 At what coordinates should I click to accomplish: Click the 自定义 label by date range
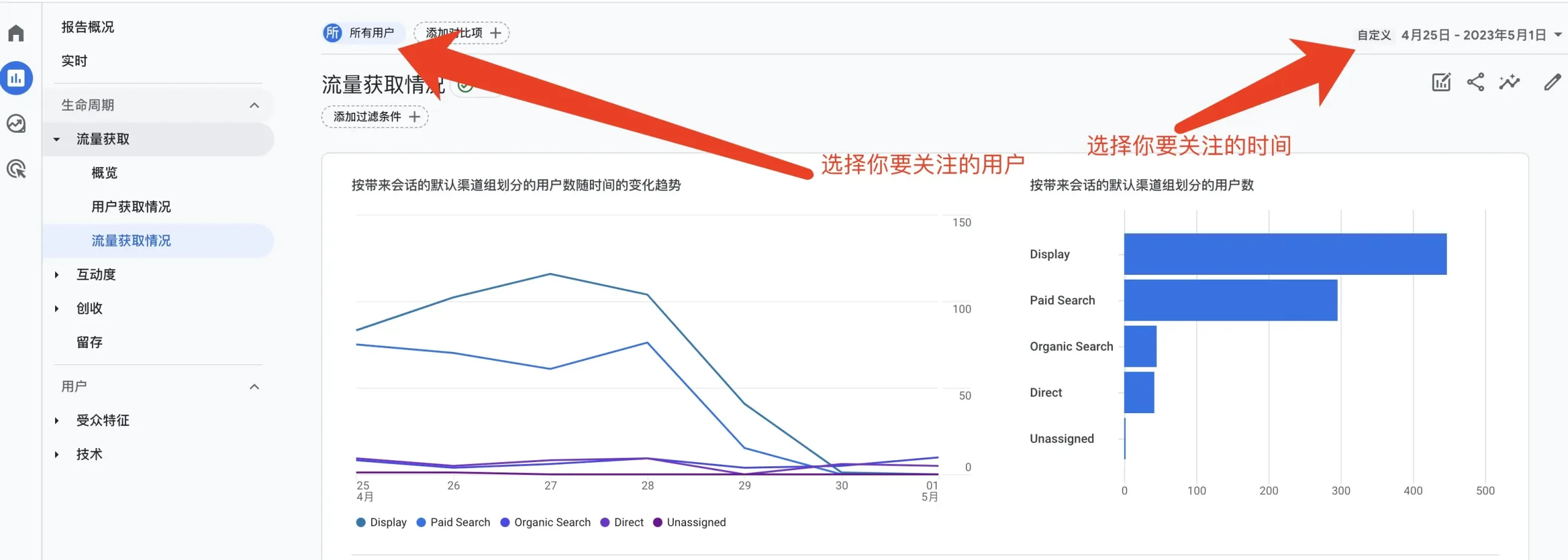1374,35
